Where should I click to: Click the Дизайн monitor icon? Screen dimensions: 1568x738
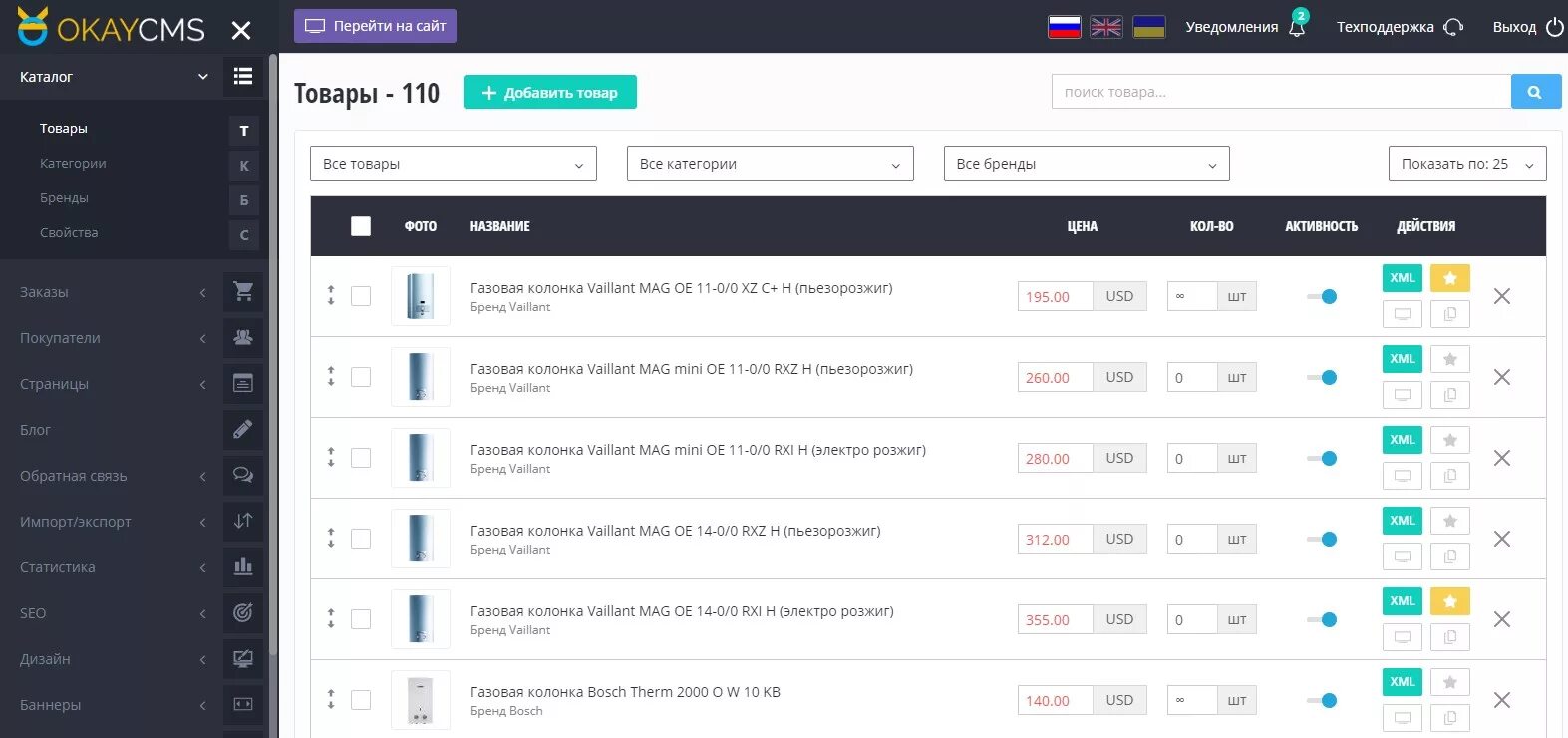click(x=243, y=659)
